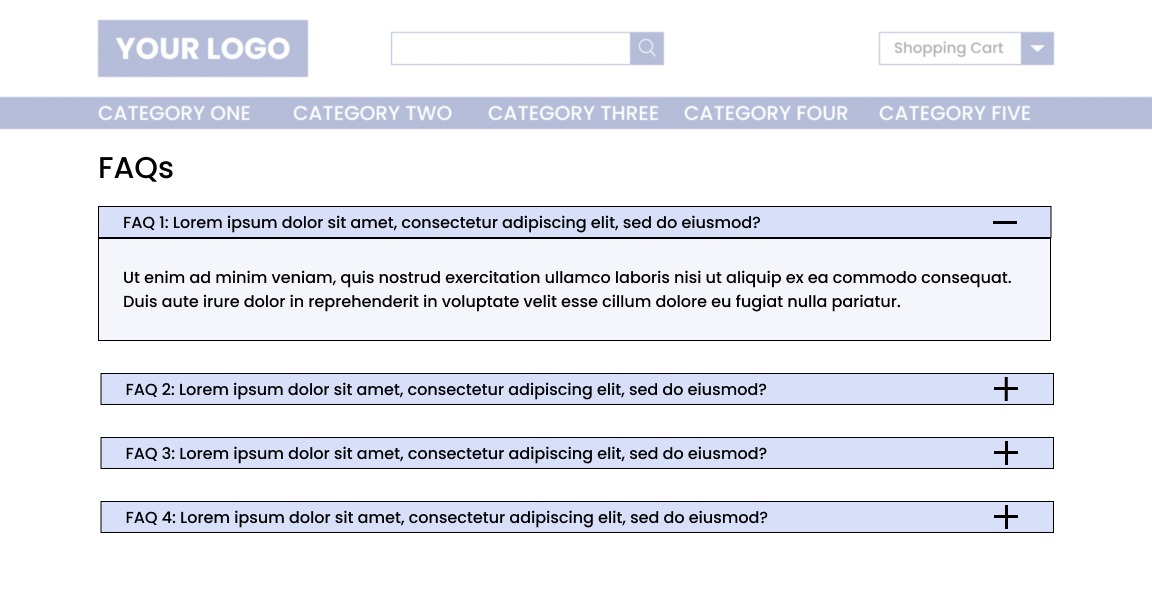Viewport: 1152px width, 594px height.
Task: Click the YOUR LOGO image
Action: pyautogui.click(x=203, y=48)
